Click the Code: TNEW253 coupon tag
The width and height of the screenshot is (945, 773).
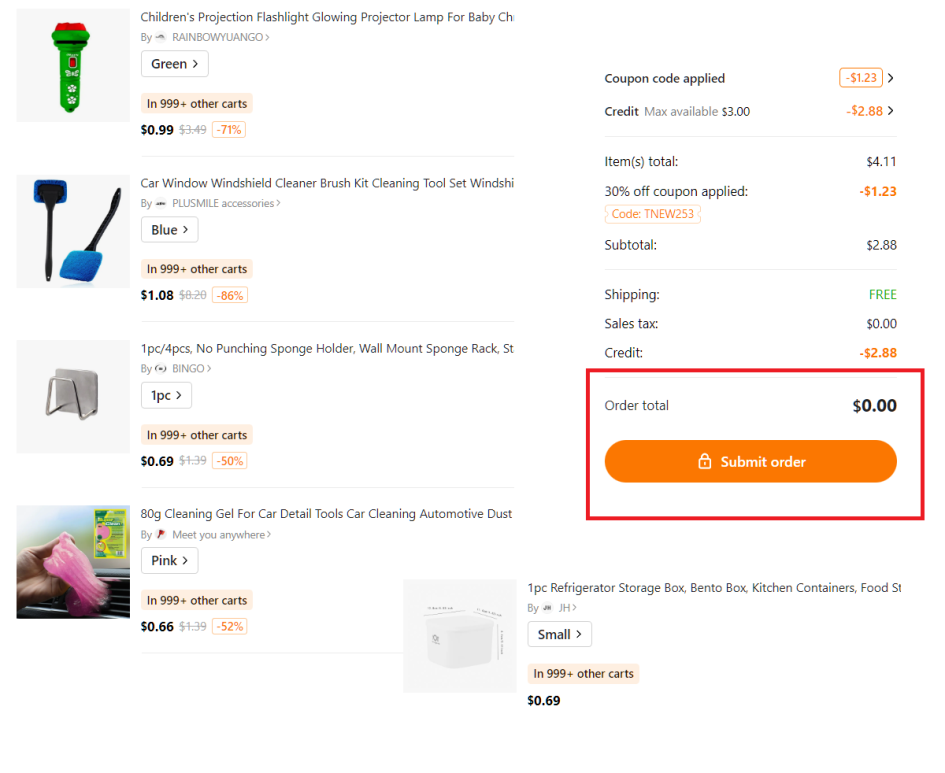653,214
